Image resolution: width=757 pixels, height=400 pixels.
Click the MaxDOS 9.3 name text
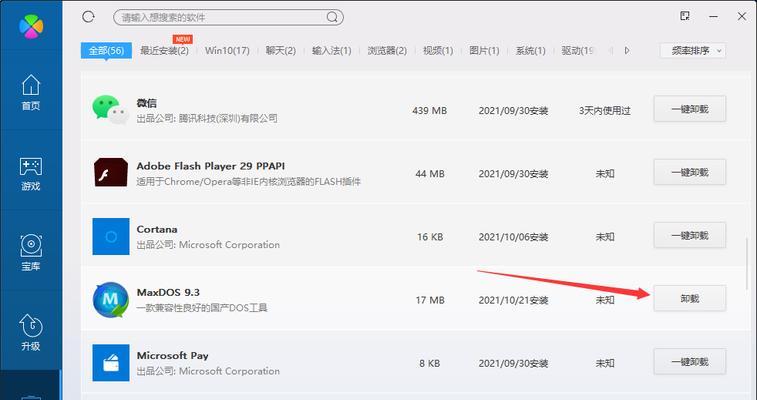[x=168, y=292]
